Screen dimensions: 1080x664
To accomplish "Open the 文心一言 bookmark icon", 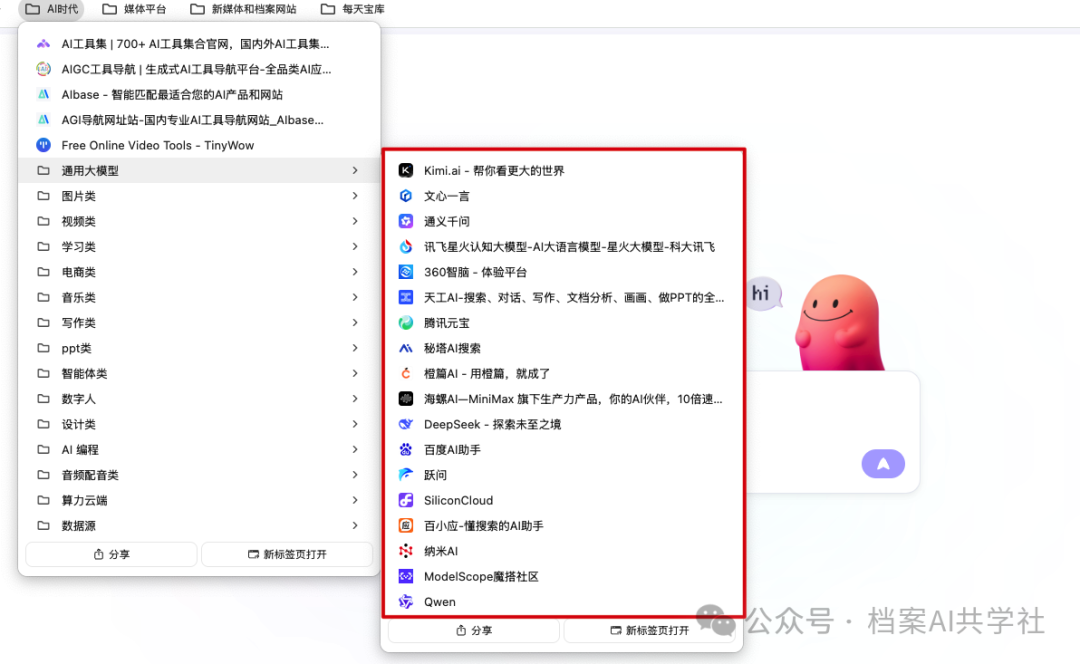I will click(406, 196).
